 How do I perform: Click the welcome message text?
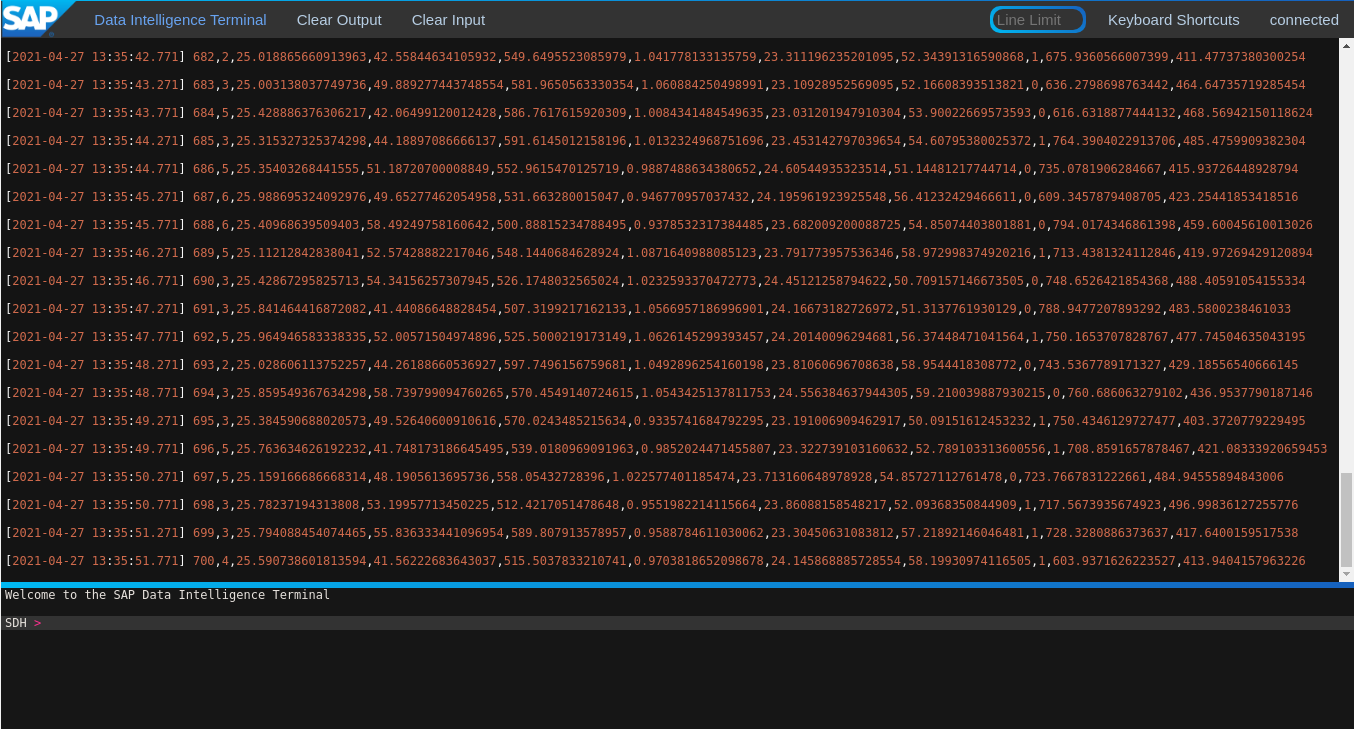point(167,595)
